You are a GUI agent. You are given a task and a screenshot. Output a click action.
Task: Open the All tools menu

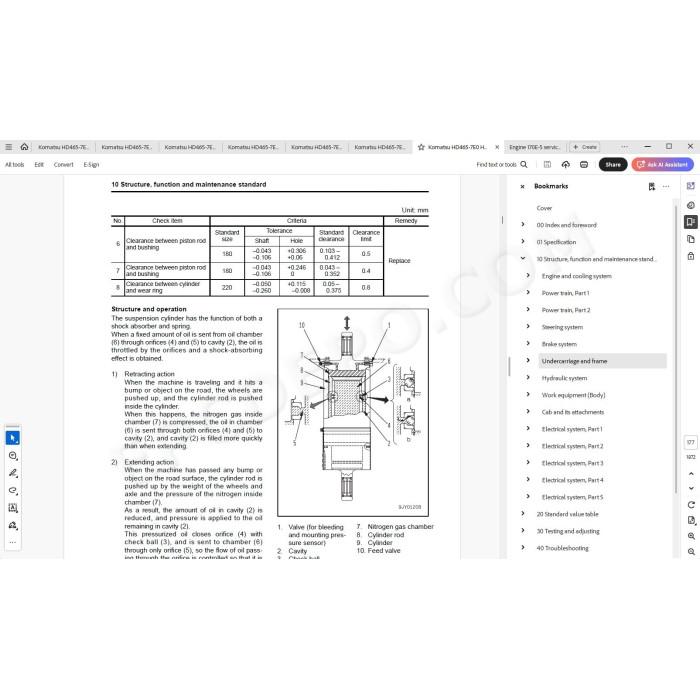click(x=14, y=165)
